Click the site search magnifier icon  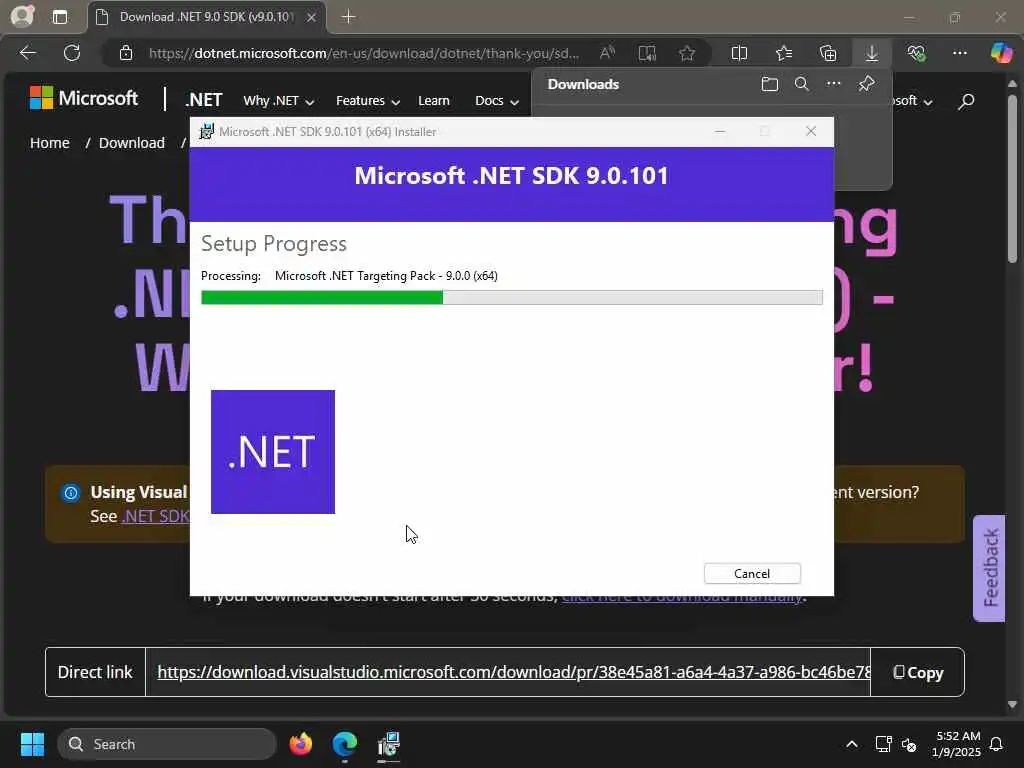point(967,101)
